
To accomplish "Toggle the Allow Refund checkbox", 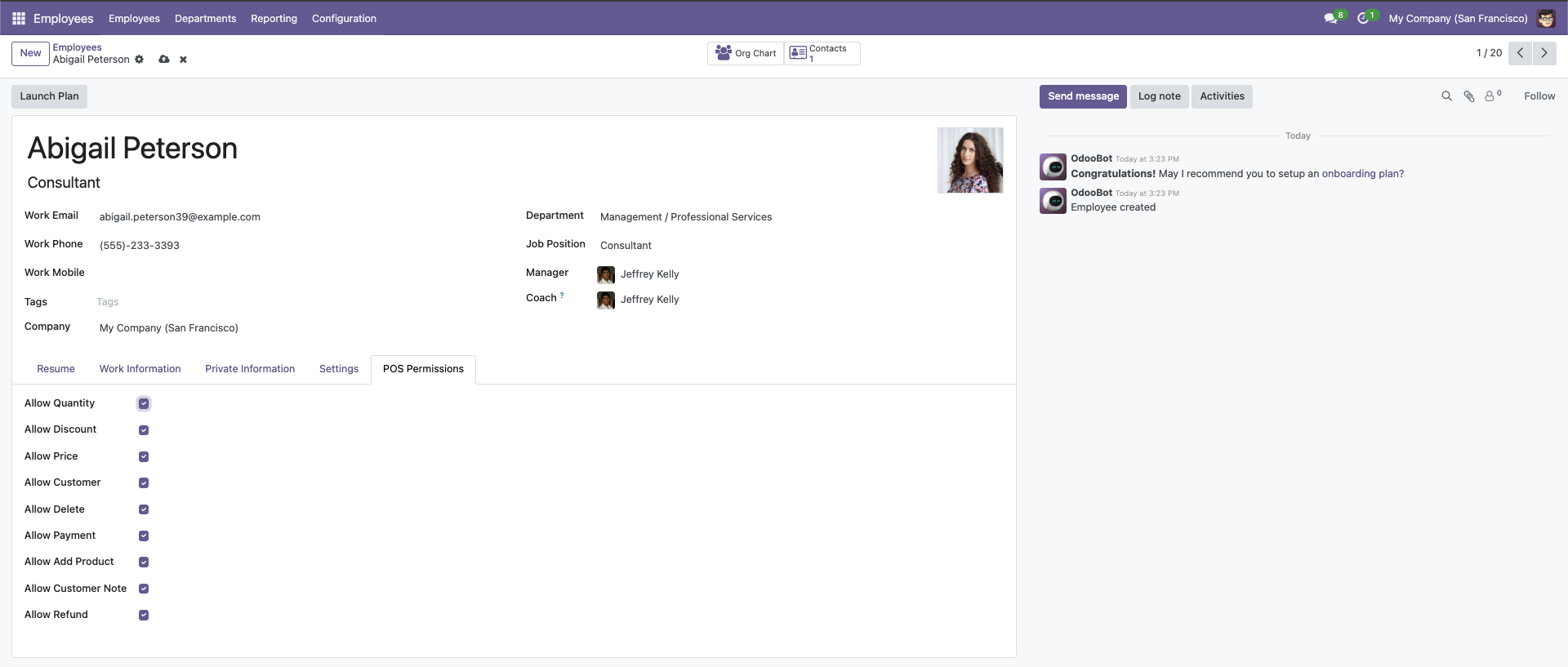I will [144, 615].
